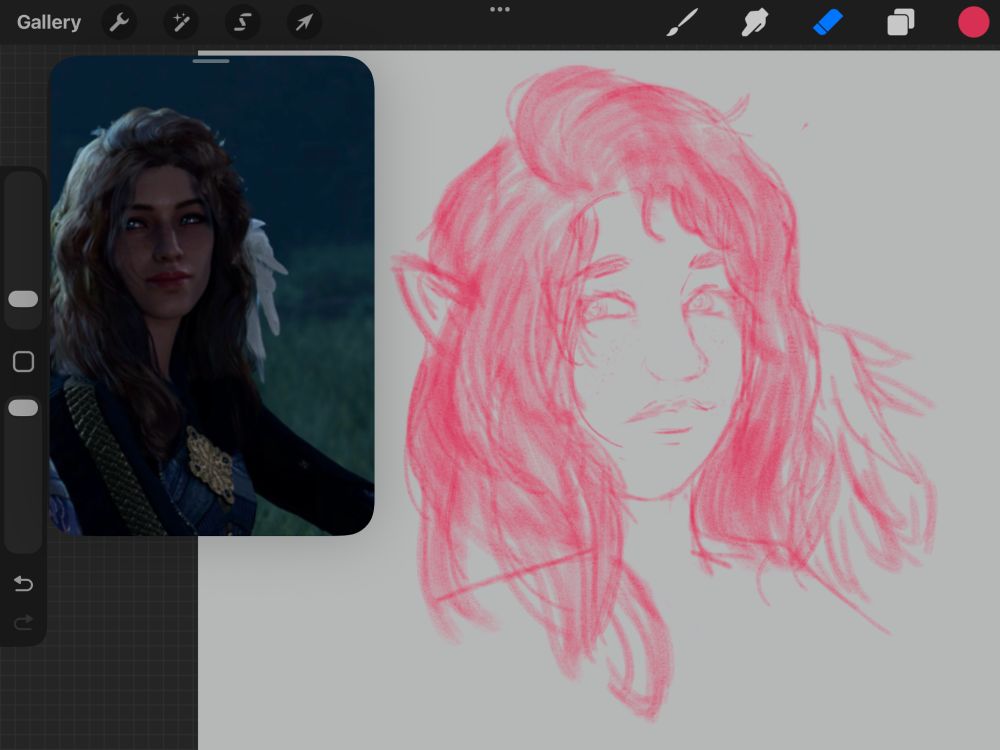Activate the Transform arrow tool

304,22
